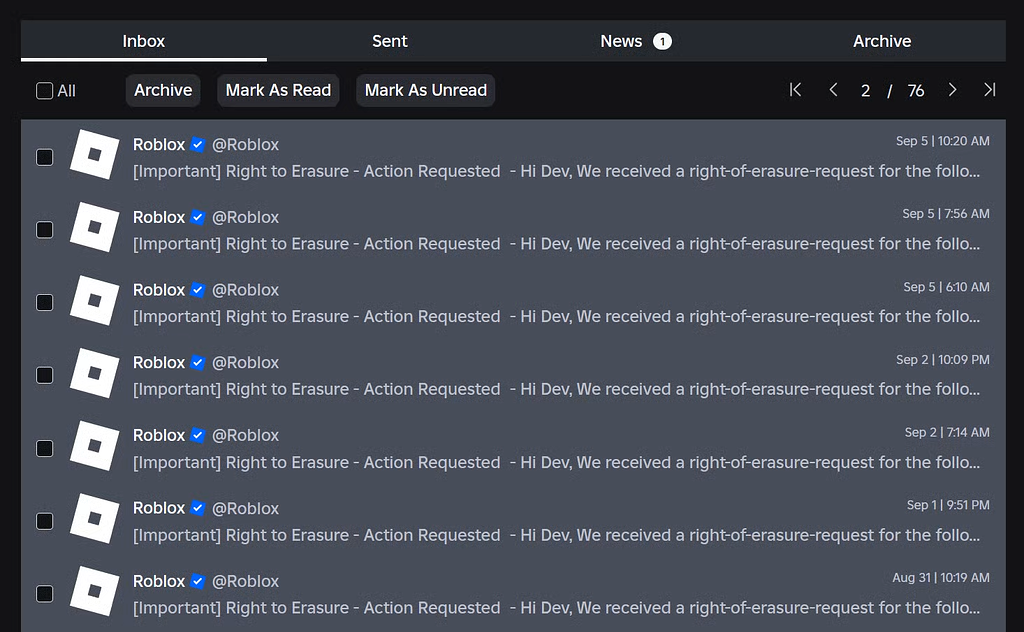Select the Sep 1 9:51 PM message checkbox
Screen dimensions: 1024x632
tap(45, 521)
